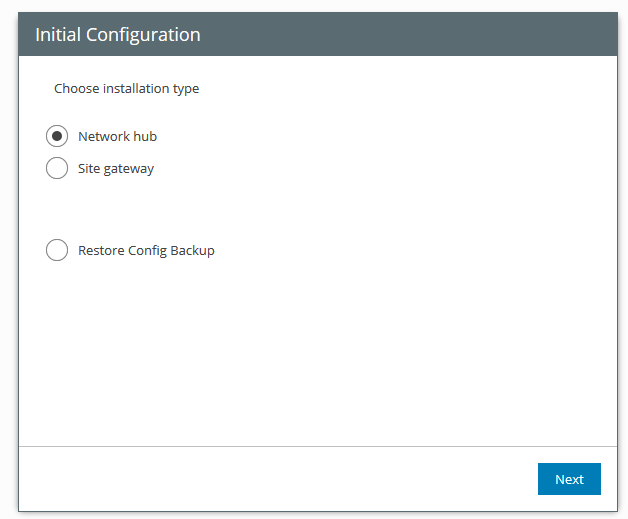
Task: Select the Site gateway radio button
Action: tap(57, 168)
